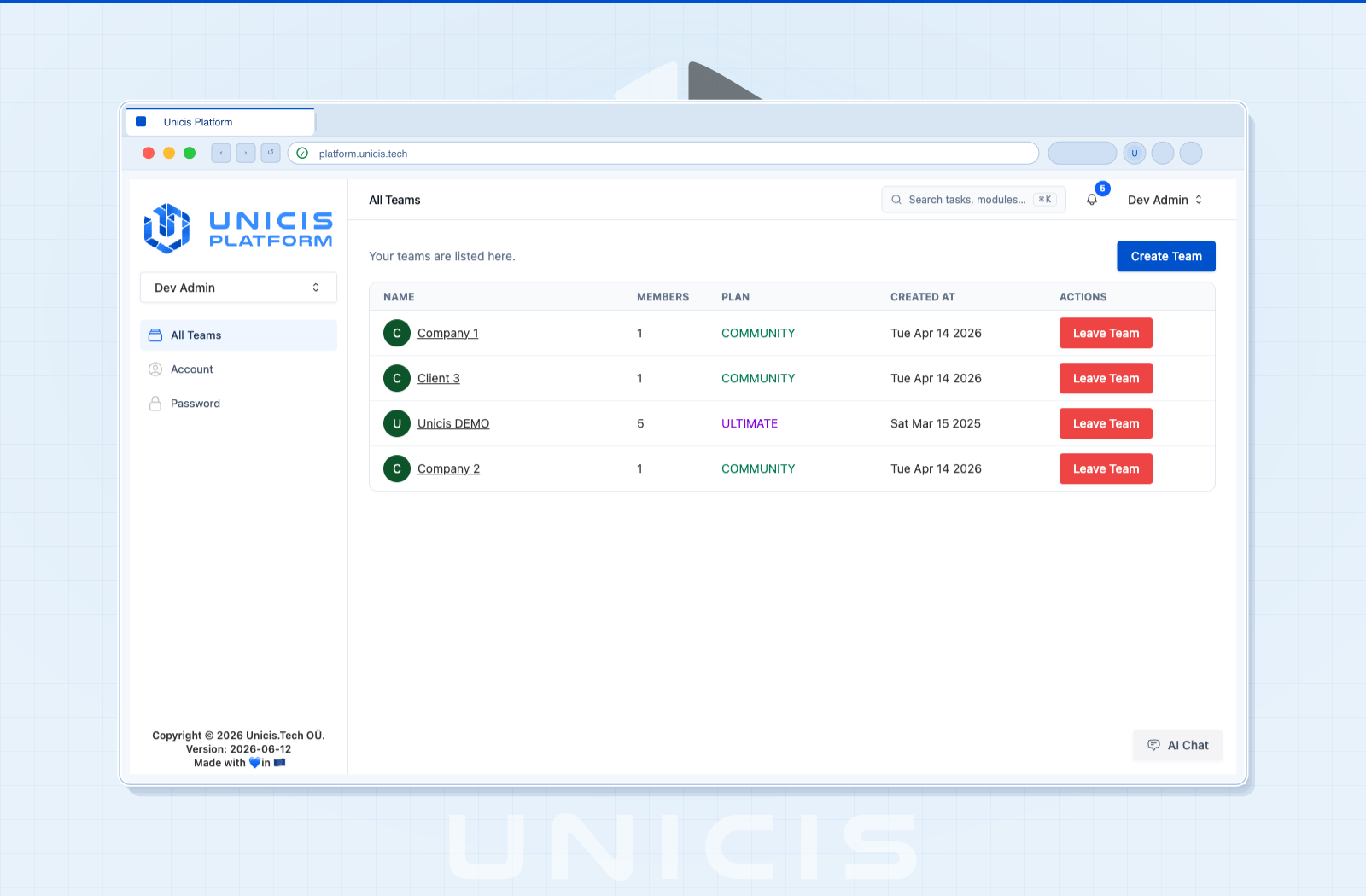
Task: Open the Company 1 team link
Action: point(448,333)
